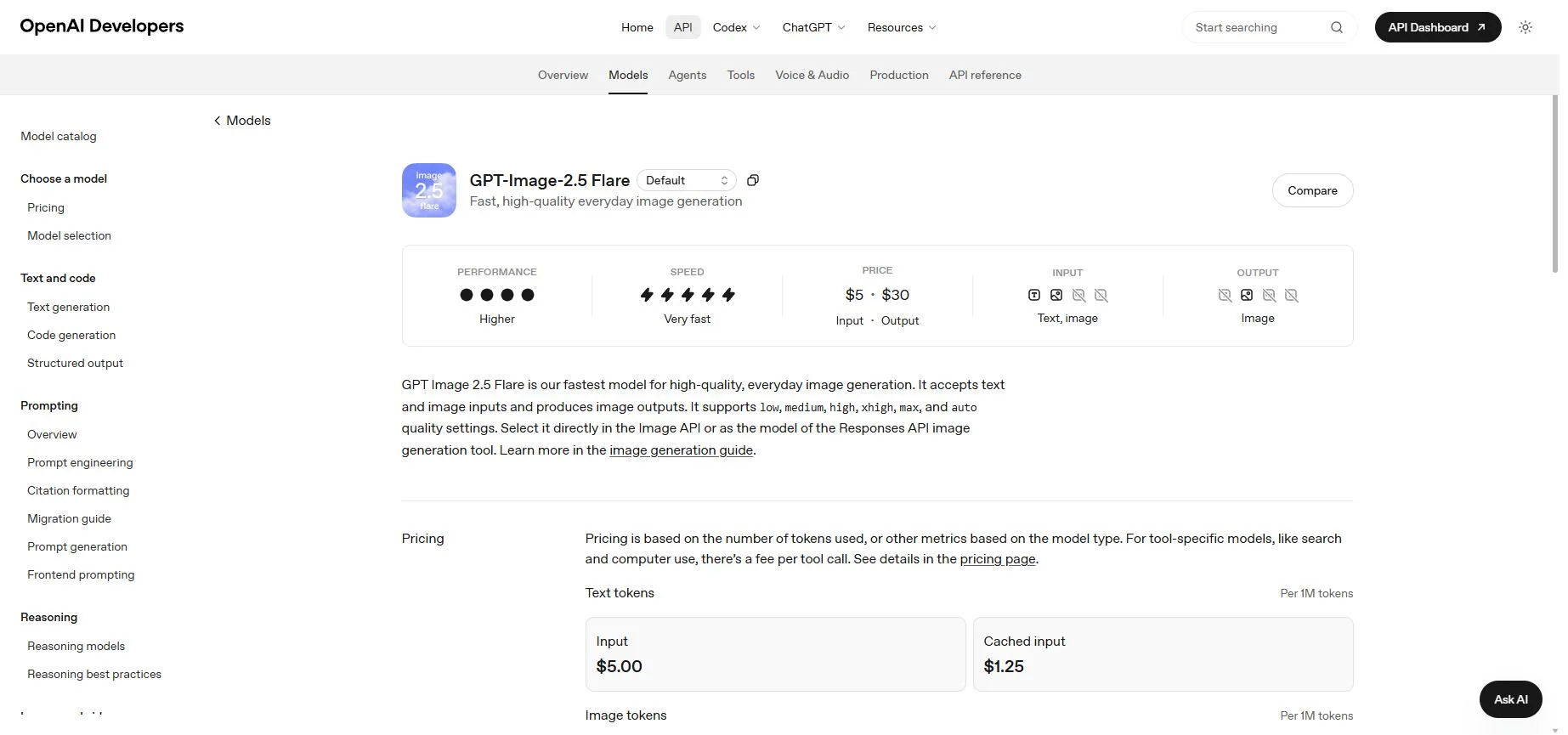This screenshot has width=1568, height=735.
Task: Click the image input modality icon
Action: tap(1056, 295)
